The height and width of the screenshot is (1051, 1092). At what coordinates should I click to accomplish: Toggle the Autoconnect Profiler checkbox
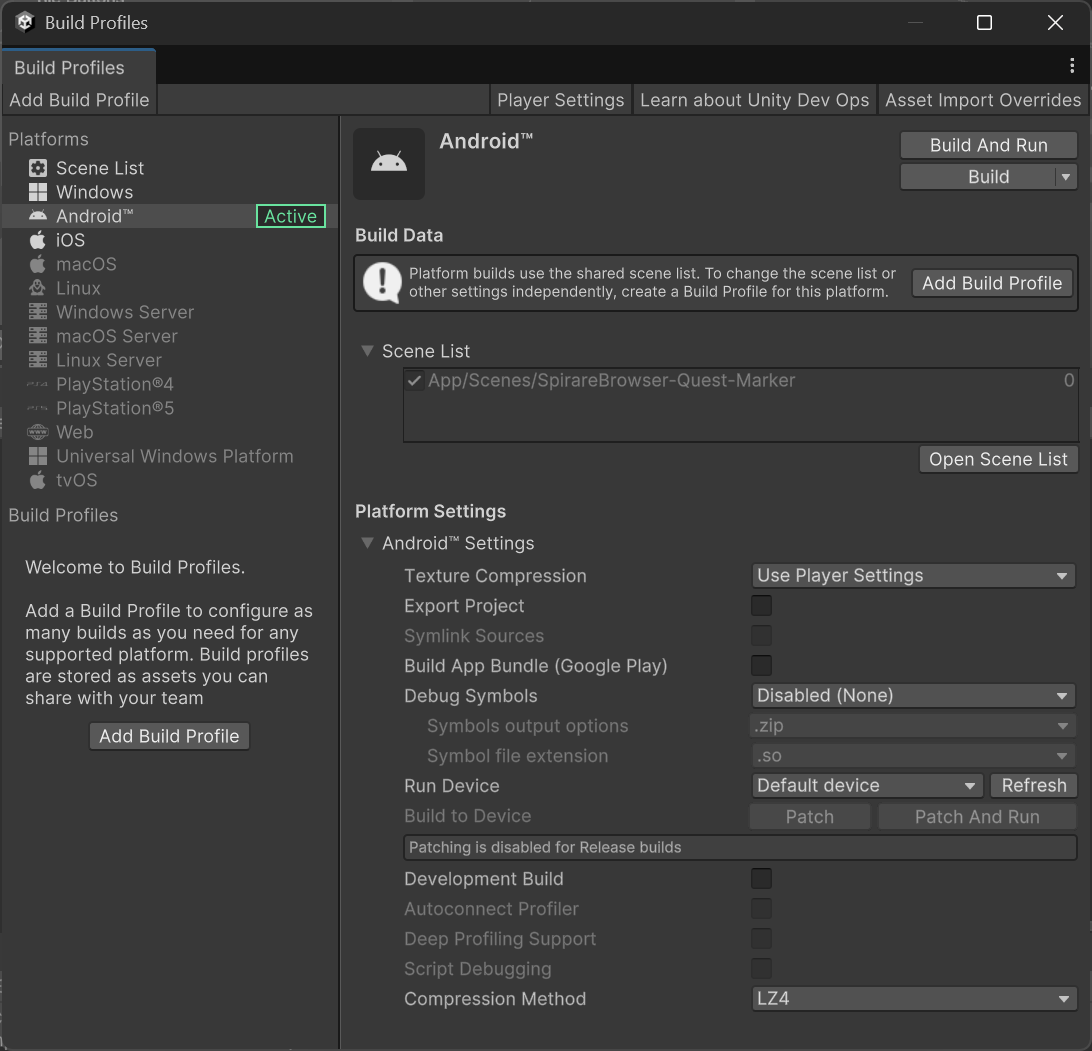coord(761,908)
